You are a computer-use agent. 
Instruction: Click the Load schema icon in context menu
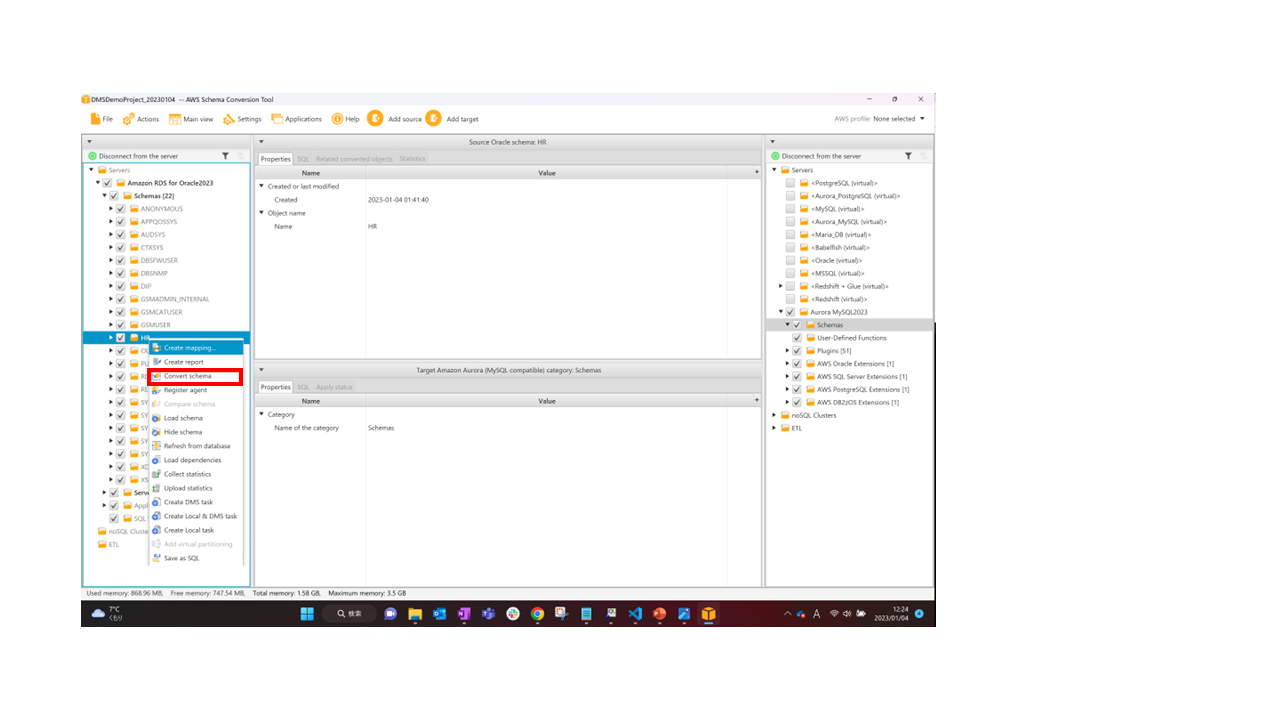[x=156, y=418]
